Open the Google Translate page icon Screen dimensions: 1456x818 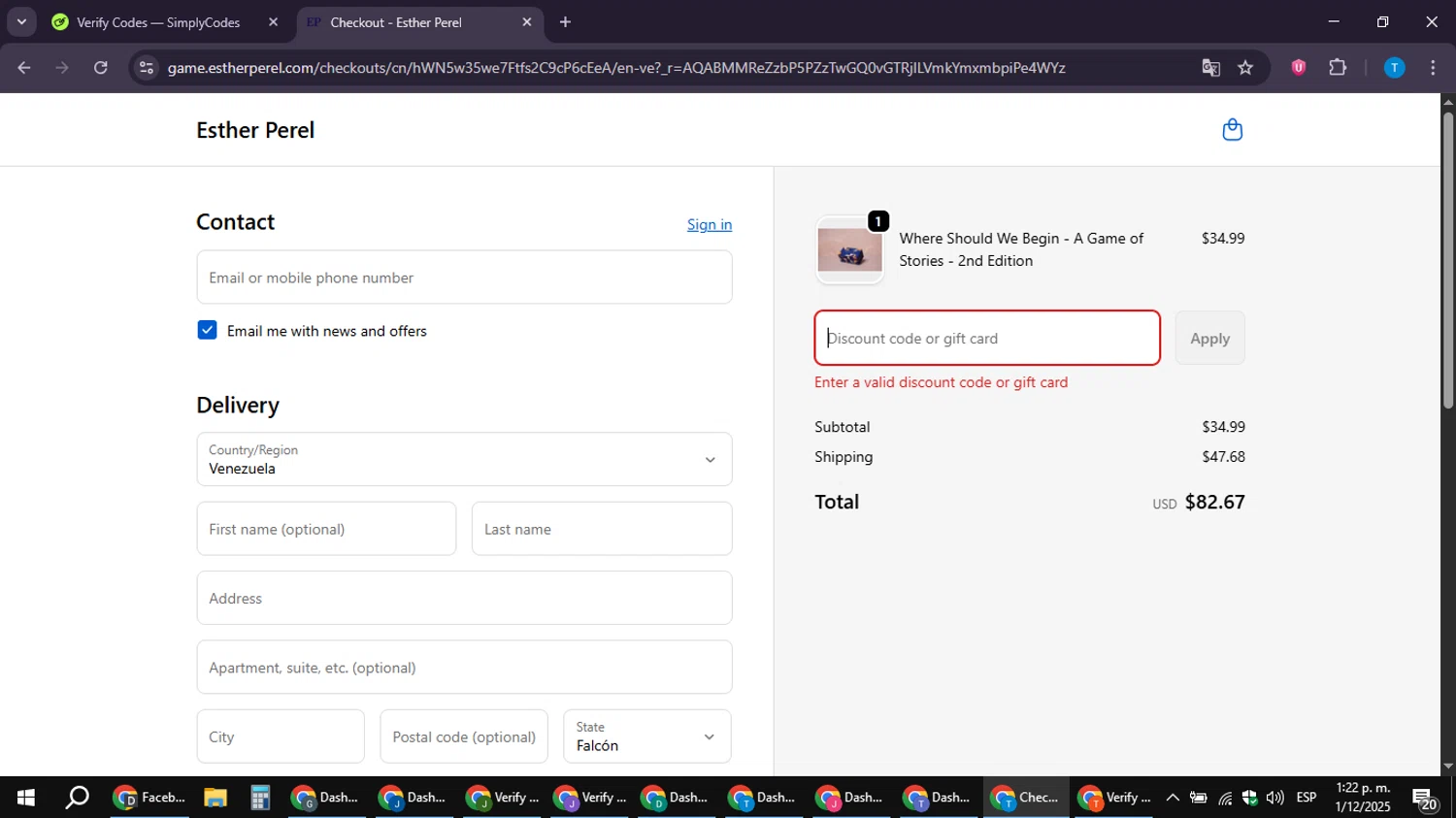coord(1210,68)
